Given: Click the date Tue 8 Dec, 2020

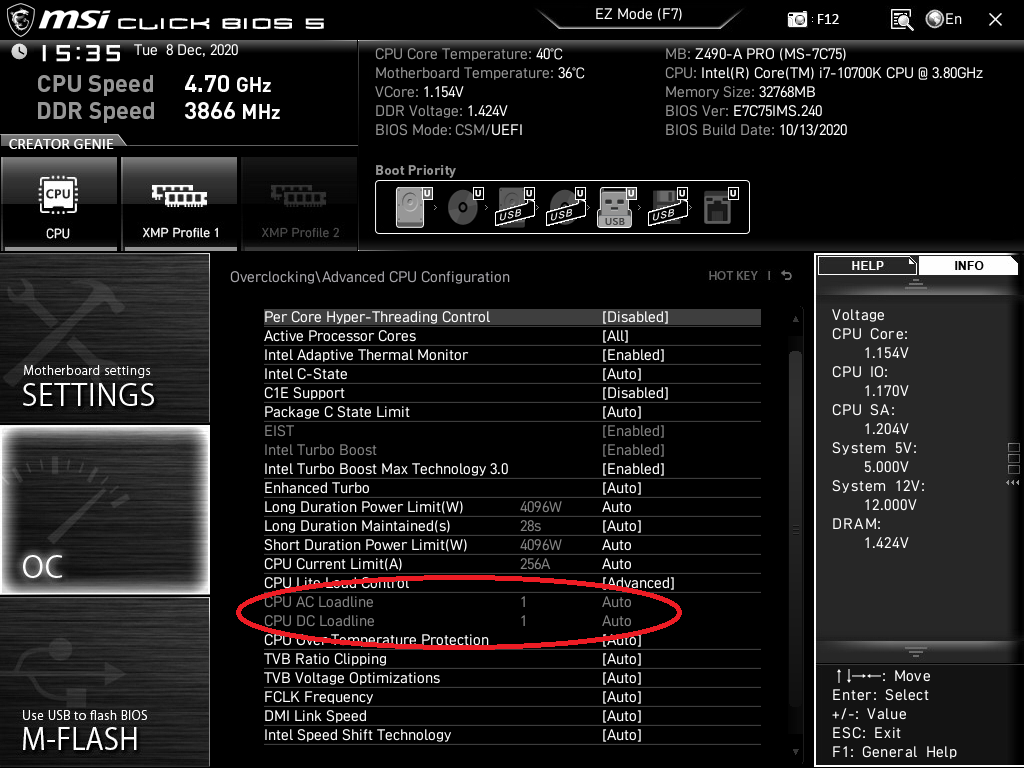Looking at the screenshot, I should click(x=186, y=50).
